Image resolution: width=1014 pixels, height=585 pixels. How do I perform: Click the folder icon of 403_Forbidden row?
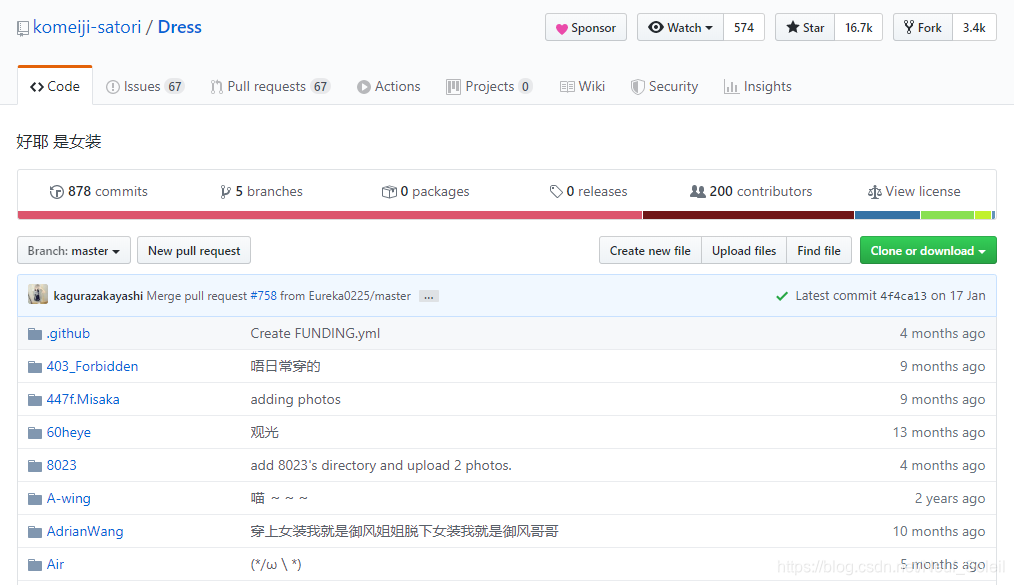[x=35, y=367]
